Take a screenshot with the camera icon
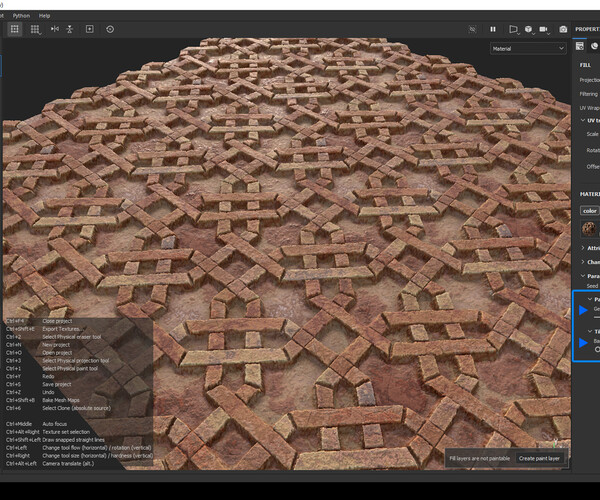Viewport: 600px width, 500px height. click(x=563, y=29)
